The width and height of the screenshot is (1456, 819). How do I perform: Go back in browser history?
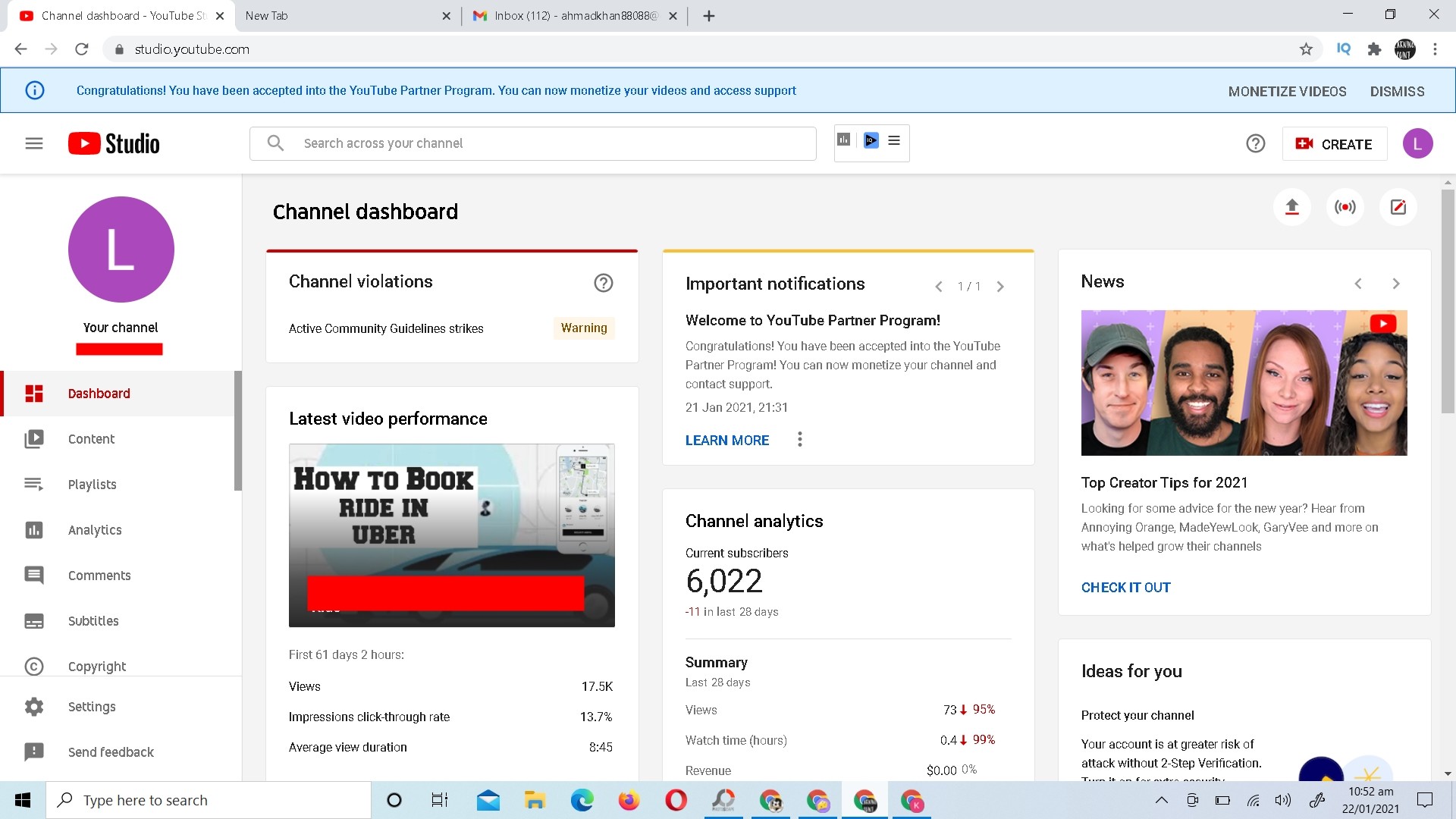click(20, 49)
